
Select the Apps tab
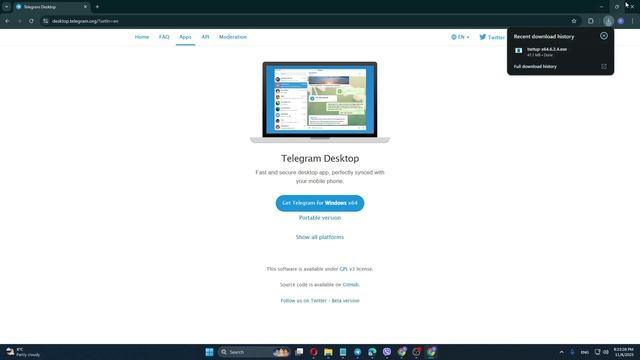pos(185,37)
